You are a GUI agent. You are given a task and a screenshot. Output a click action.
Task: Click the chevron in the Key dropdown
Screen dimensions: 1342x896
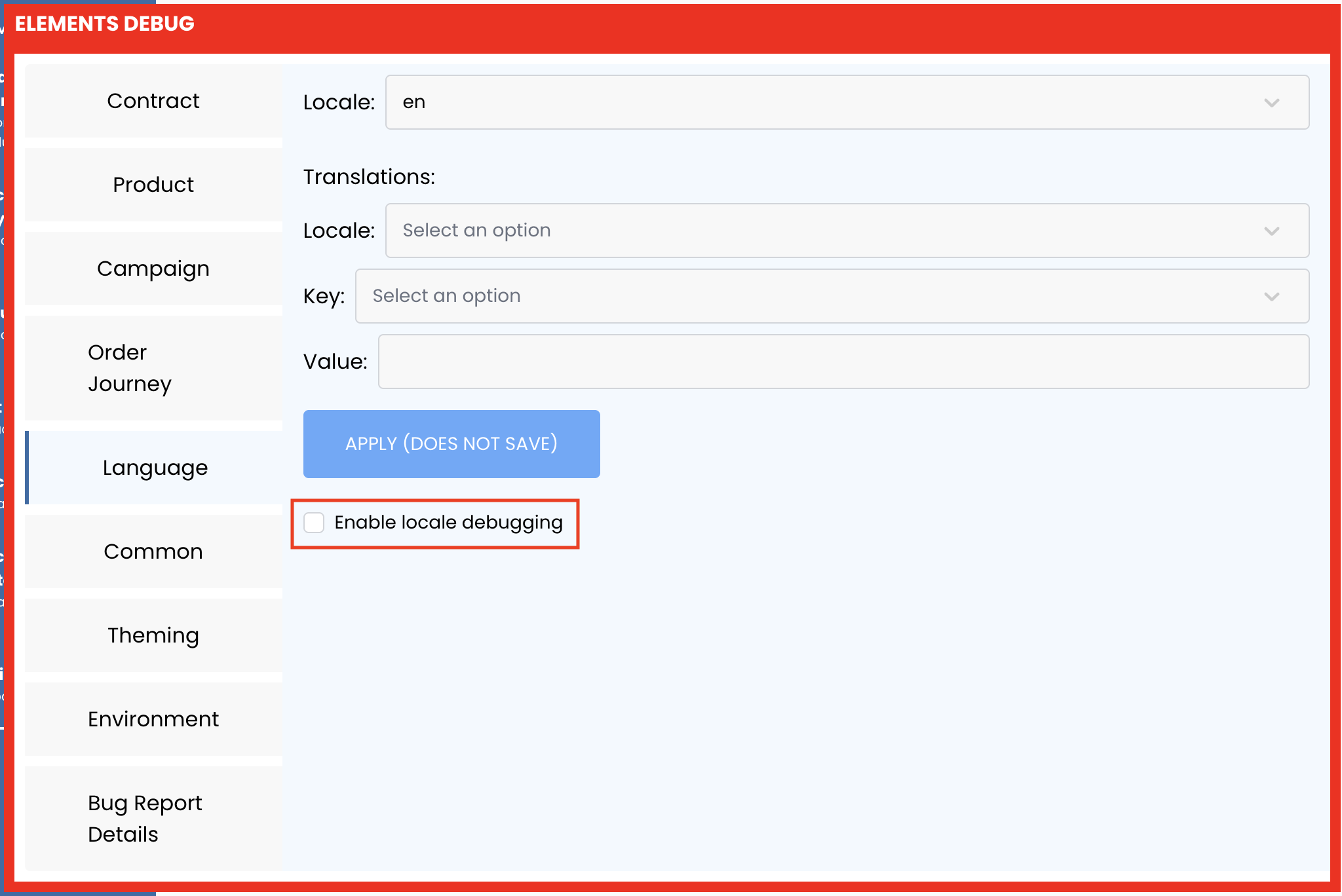point(1272,297)
